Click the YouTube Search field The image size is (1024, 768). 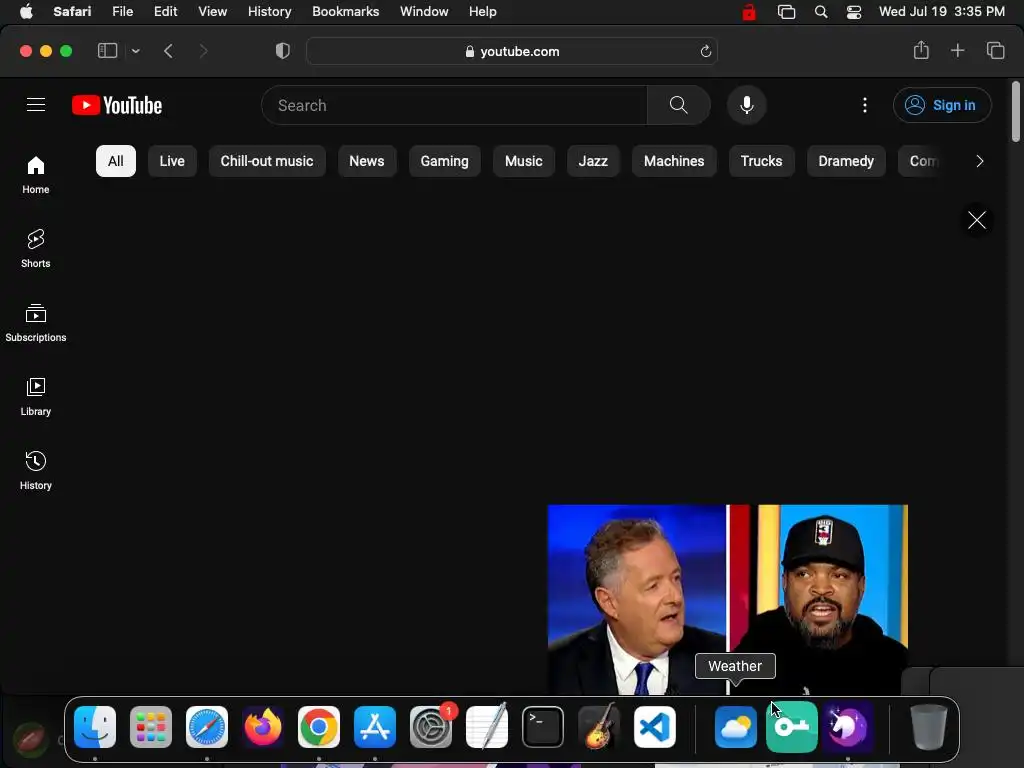click(x=455, y=105)
